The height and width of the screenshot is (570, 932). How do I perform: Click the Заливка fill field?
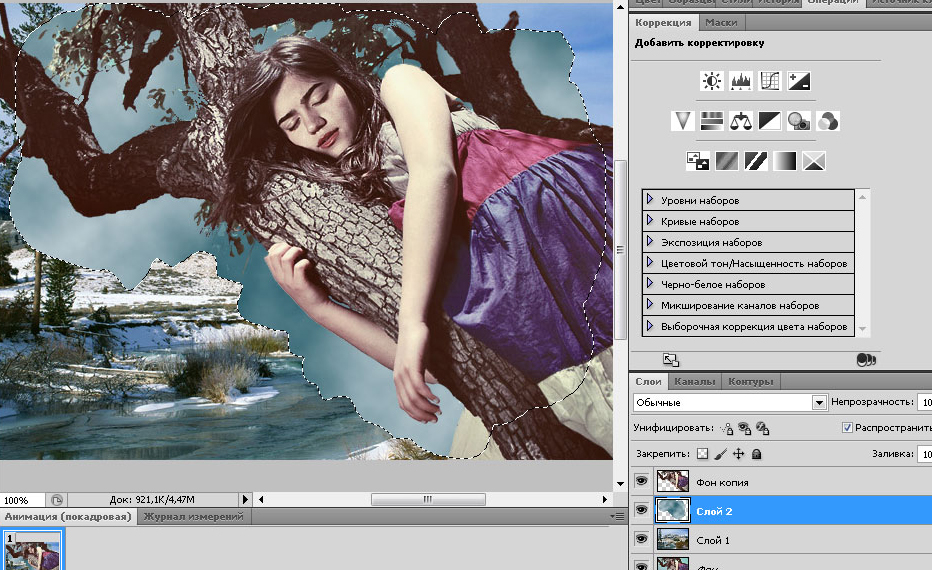click(x=925, y=454)
